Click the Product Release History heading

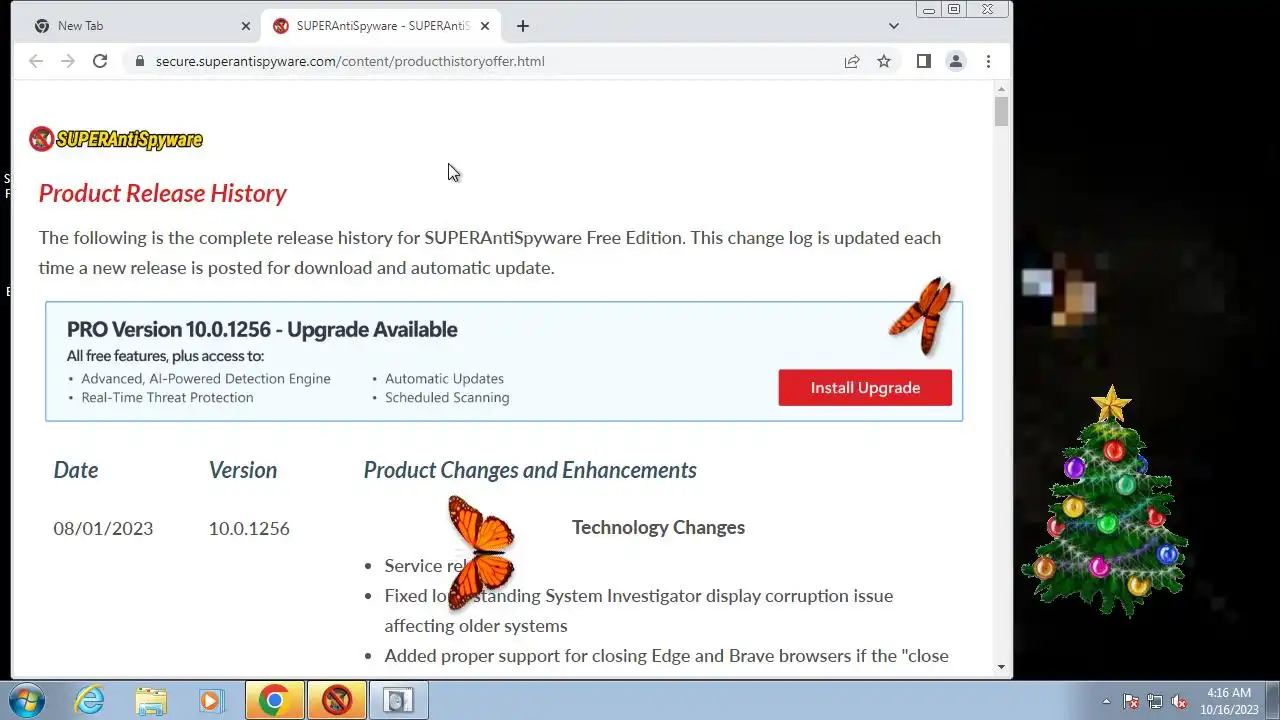[x=163, y=193]
